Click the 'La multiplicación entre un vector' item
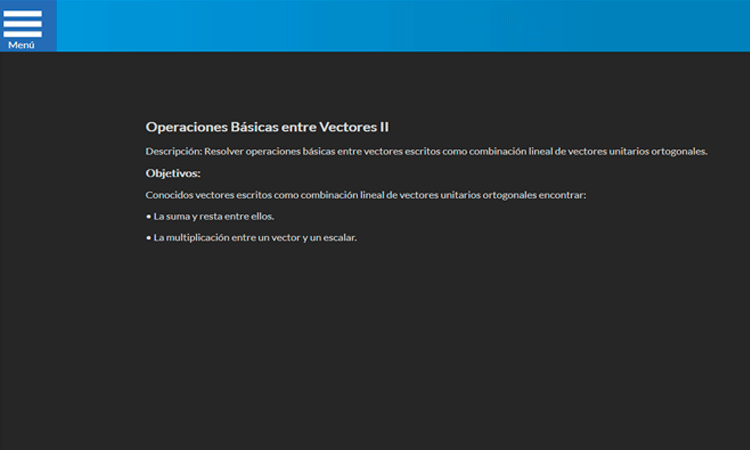750x450 pixels. (x=255, y=238)
